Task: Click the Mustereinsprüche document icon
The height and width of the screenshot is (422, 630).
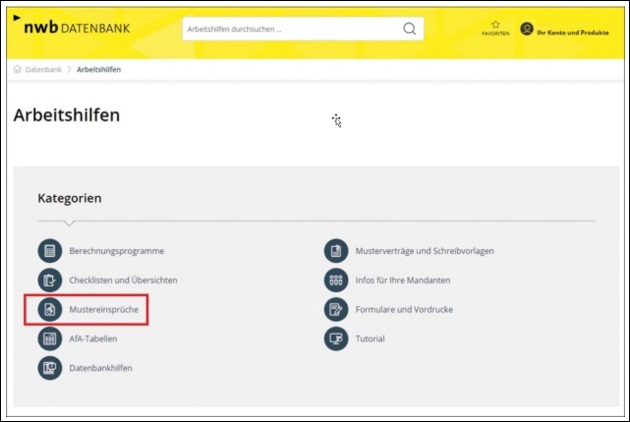Action: pos(49,310)
